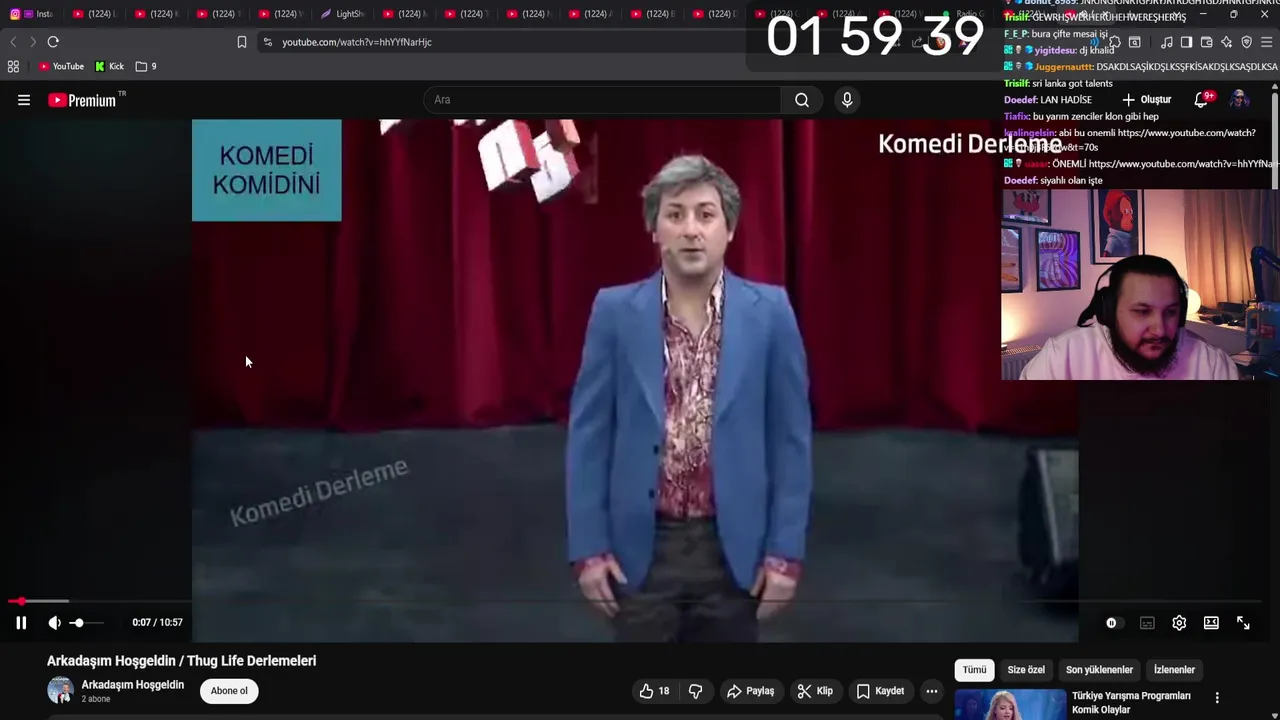
Task: Open Arkadaşım Hoşgeldin channel name link
Action: (x=132, y=685)
